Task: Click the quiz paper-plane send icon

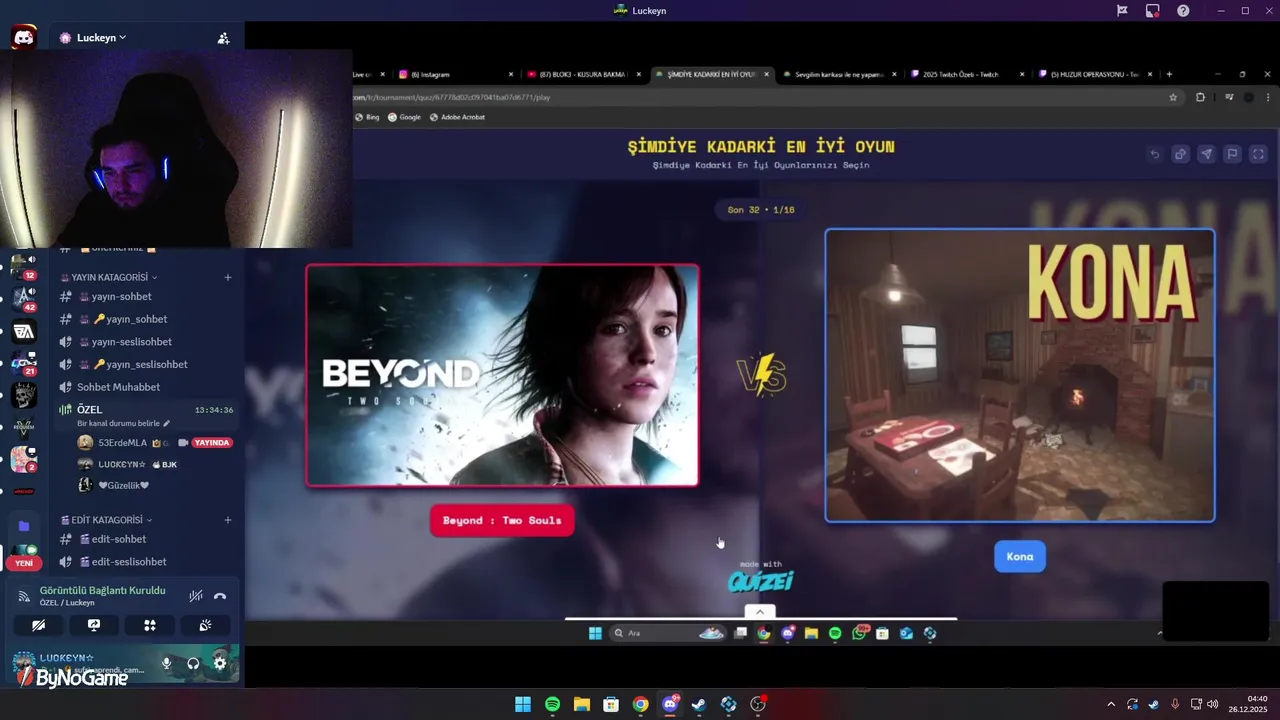Action: pos(1207,154)
